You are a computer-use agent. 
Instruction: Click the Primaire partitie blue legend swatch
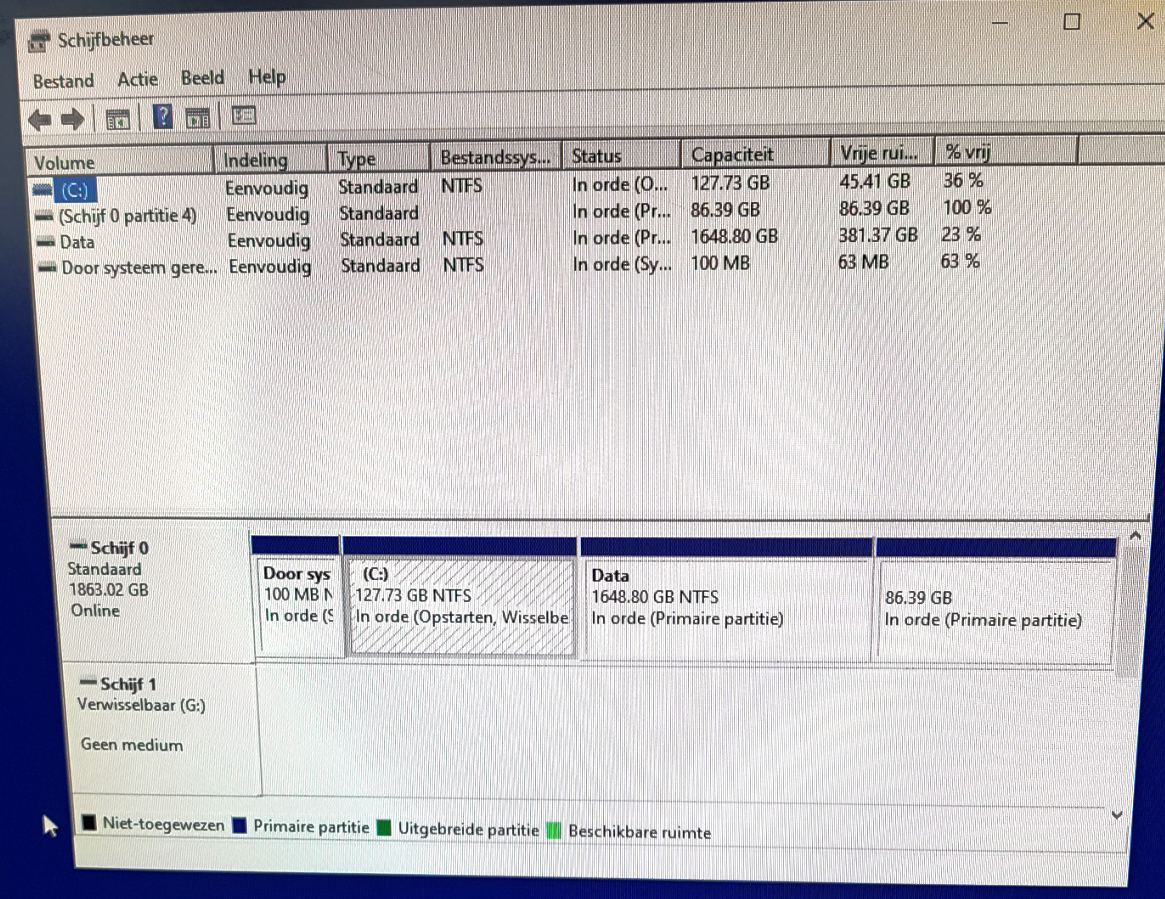(239, 825)
